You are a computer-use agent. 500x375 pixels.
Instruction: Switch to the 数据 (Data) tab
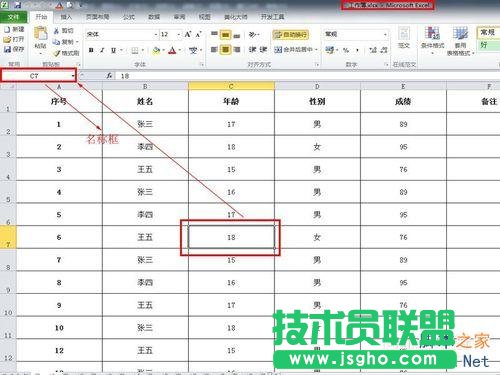point(154,17)
